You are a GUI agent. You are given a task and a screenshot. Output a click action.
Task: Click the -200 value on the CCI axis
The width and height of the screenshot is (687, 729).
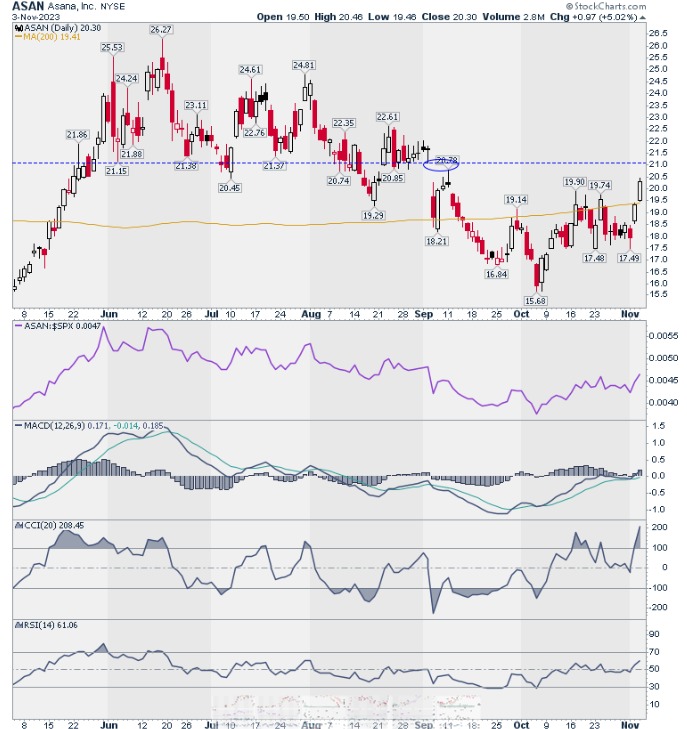[657, 607]
